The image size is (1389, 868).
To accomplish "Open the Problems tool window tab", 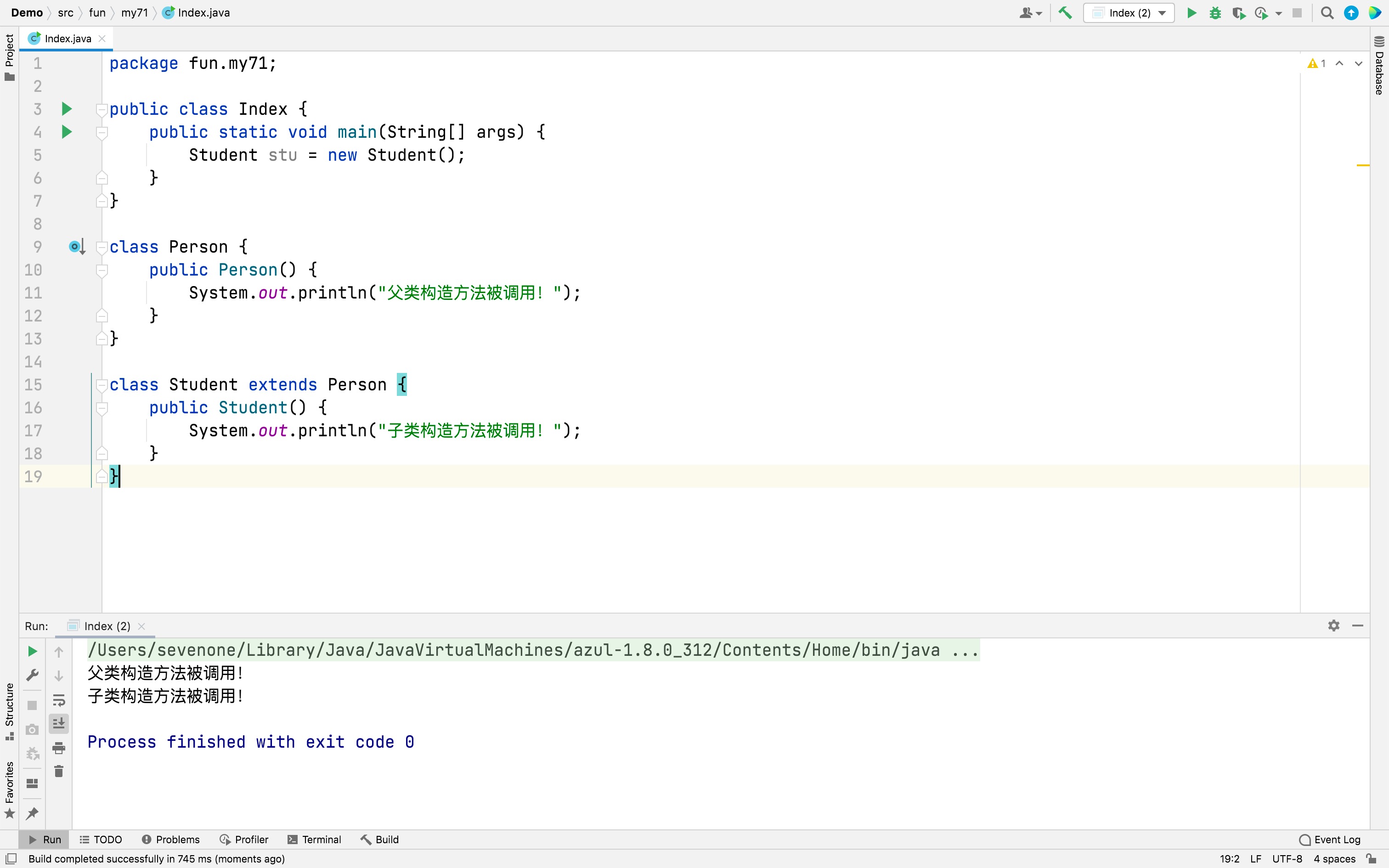I will tap(170, 840).
